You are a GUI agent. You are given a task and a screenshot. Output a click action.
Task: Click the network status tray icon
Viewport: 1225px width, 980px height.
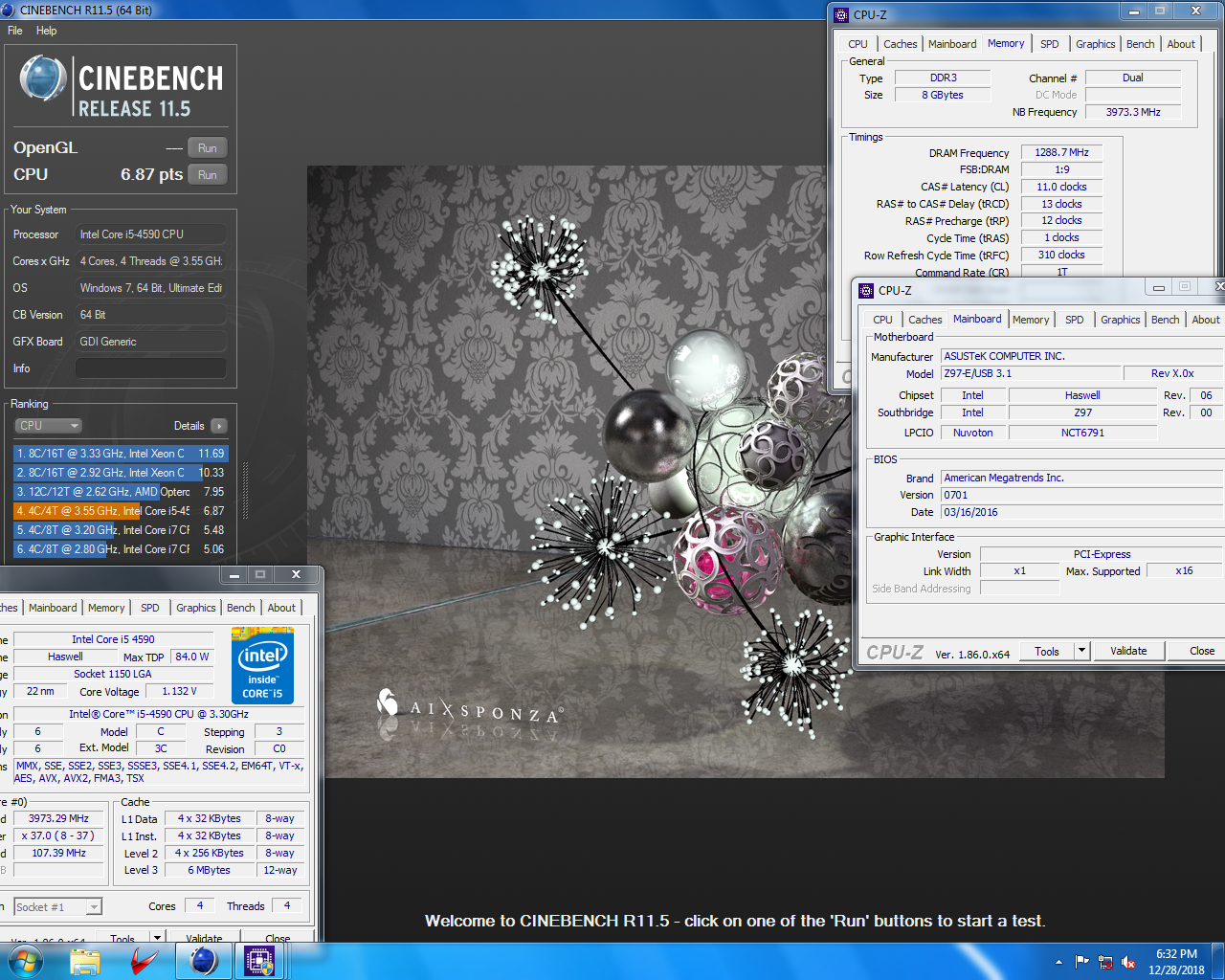coord(1105,962)
